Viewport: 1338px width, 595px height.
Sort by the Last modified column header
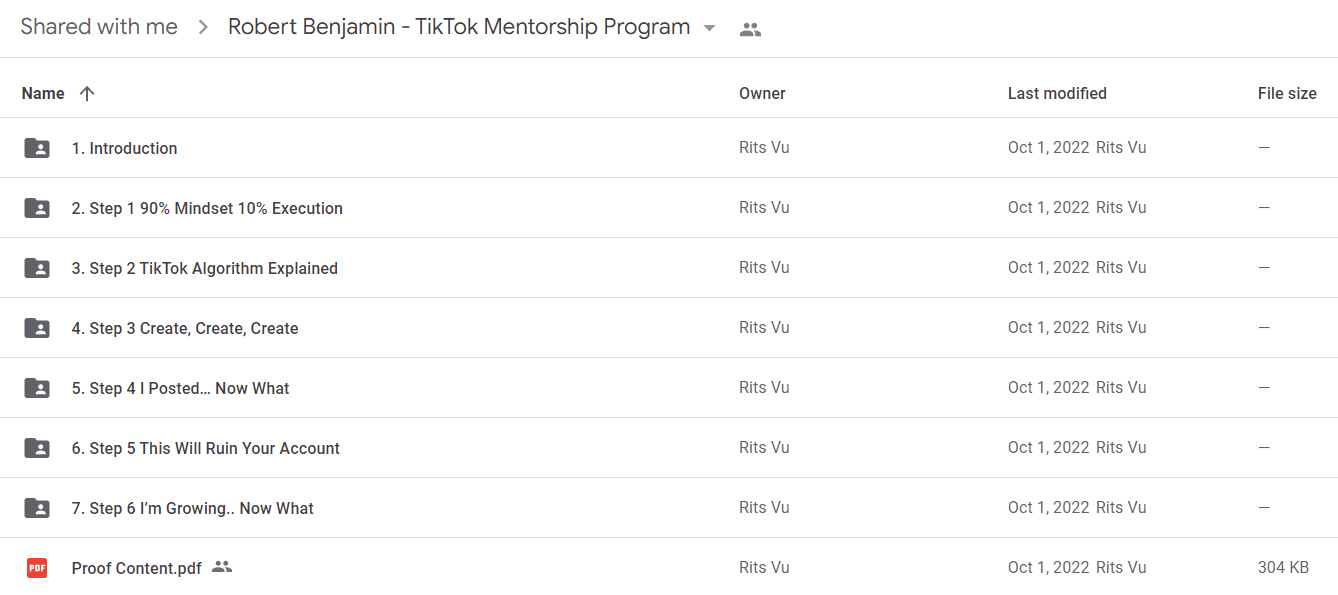(1057, 93)
